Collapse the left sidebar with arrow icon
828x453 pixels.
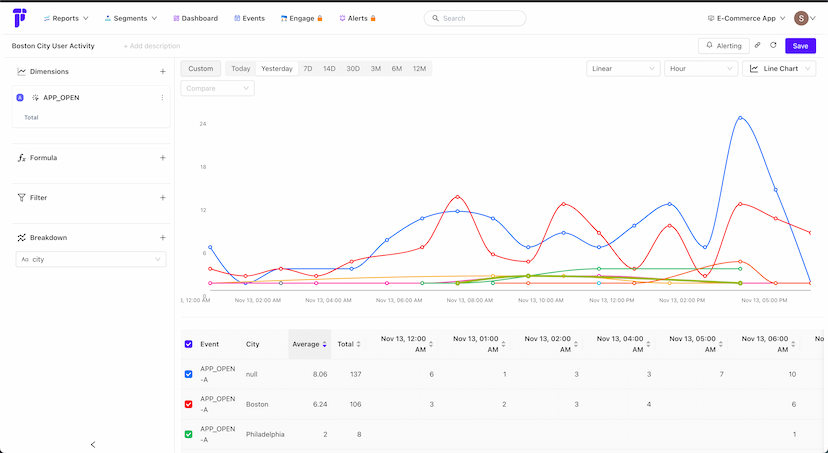click(x=93, y=445)
